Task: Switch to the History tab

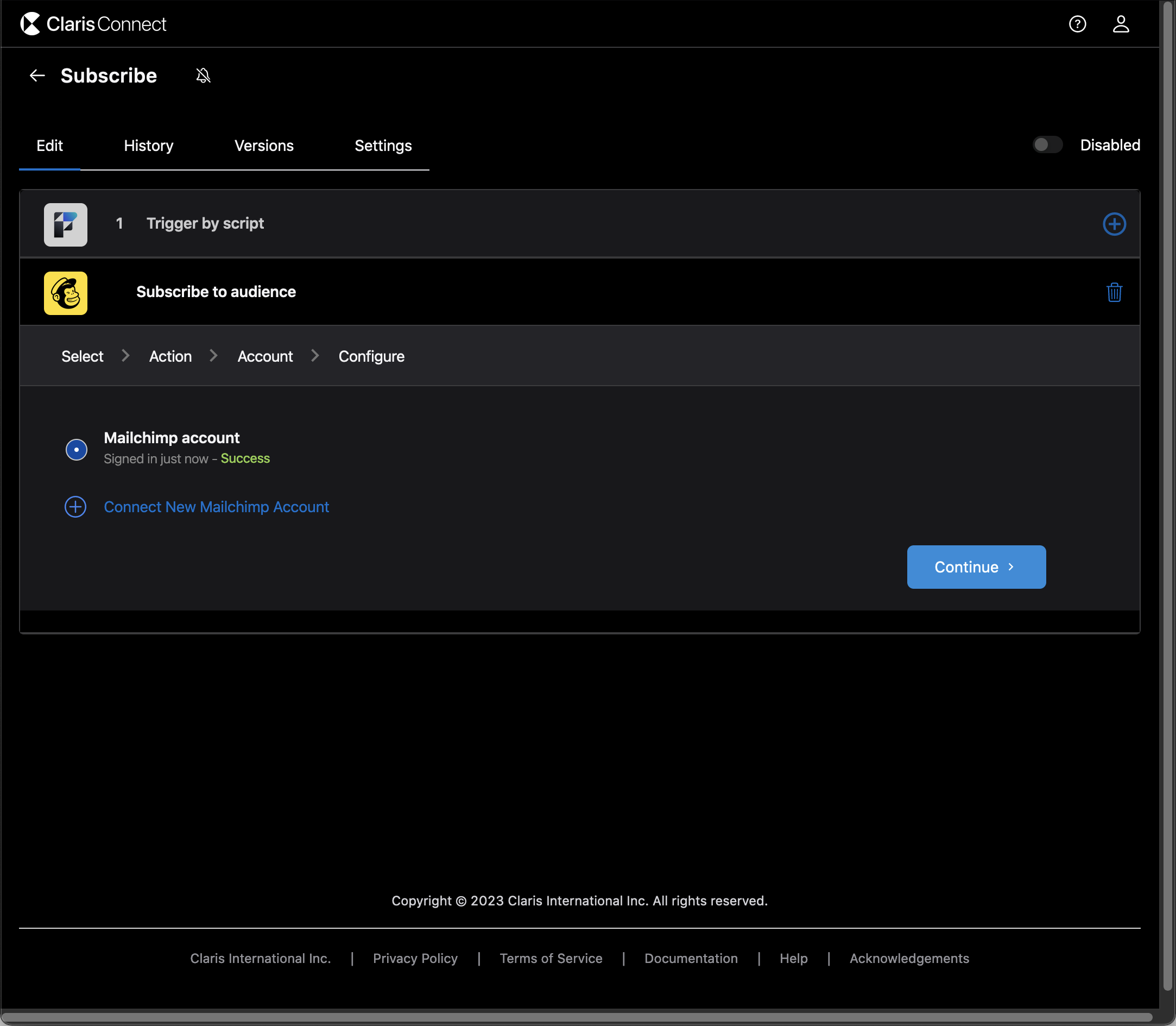Action: 148,146
